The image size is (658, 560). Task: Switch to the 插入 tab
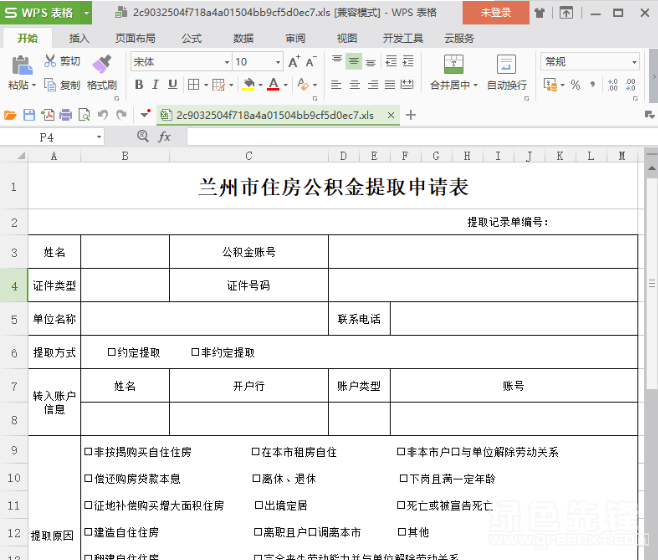79,39
